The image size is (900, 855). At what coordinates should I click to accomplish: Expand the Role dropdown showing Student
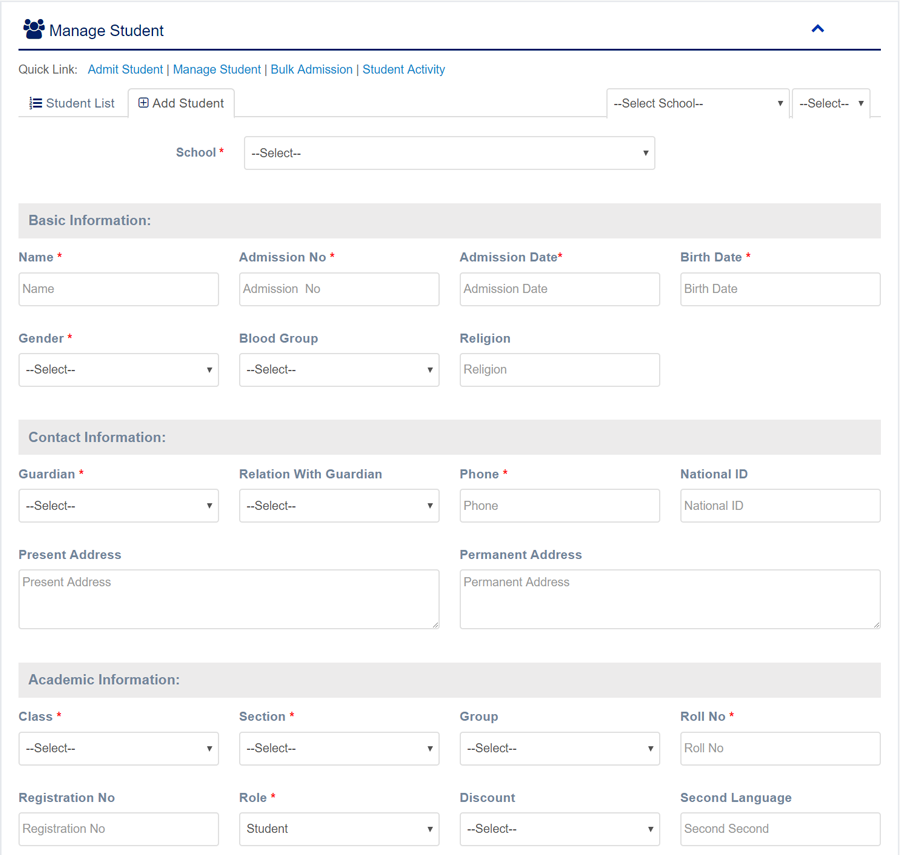(339, 829)
